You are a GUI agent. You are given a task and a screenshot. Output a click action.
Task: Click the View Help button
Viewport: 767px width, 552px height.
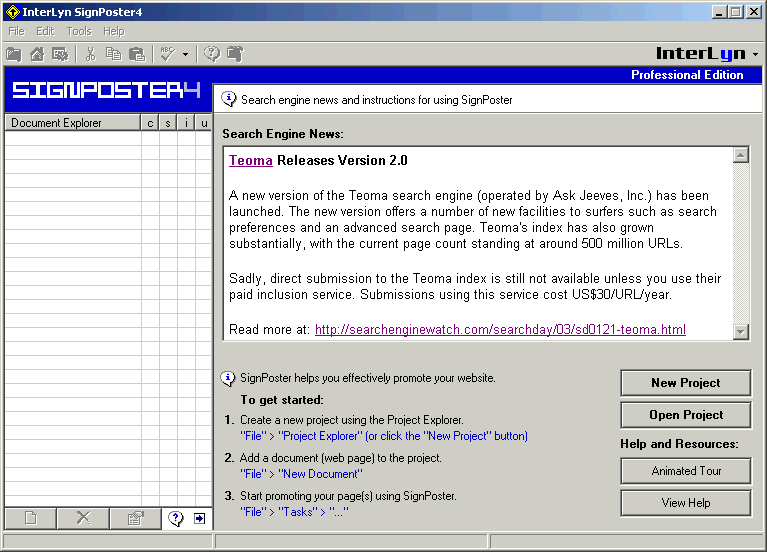point(685,503)
